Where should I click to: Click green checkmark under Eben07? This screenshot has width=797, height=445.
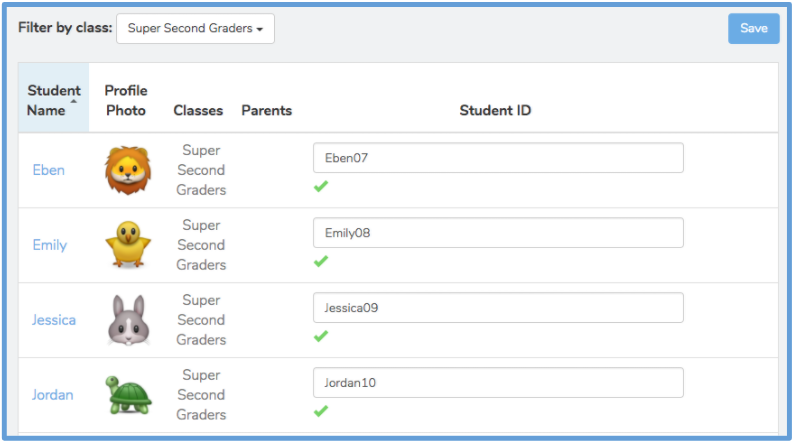[321, 187]
